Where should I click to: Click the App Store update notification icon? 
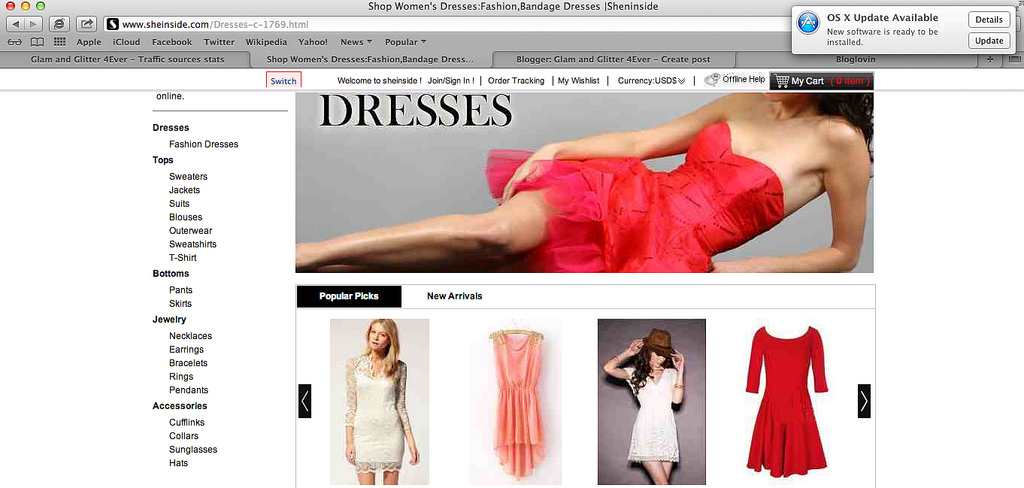point(808,24)
